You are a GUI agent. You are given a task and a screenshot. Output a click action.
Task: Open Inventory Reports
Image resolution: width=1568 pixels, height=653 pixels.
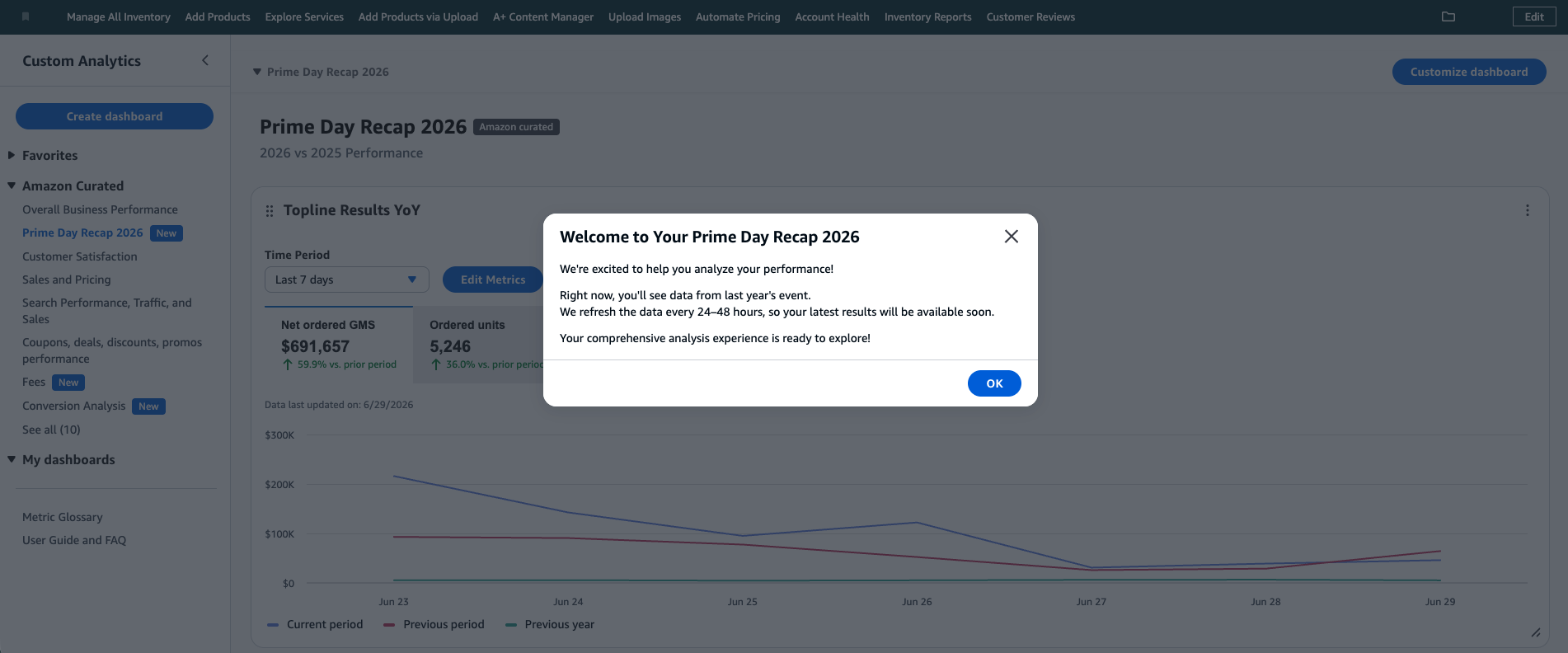(x=927, y=16)
